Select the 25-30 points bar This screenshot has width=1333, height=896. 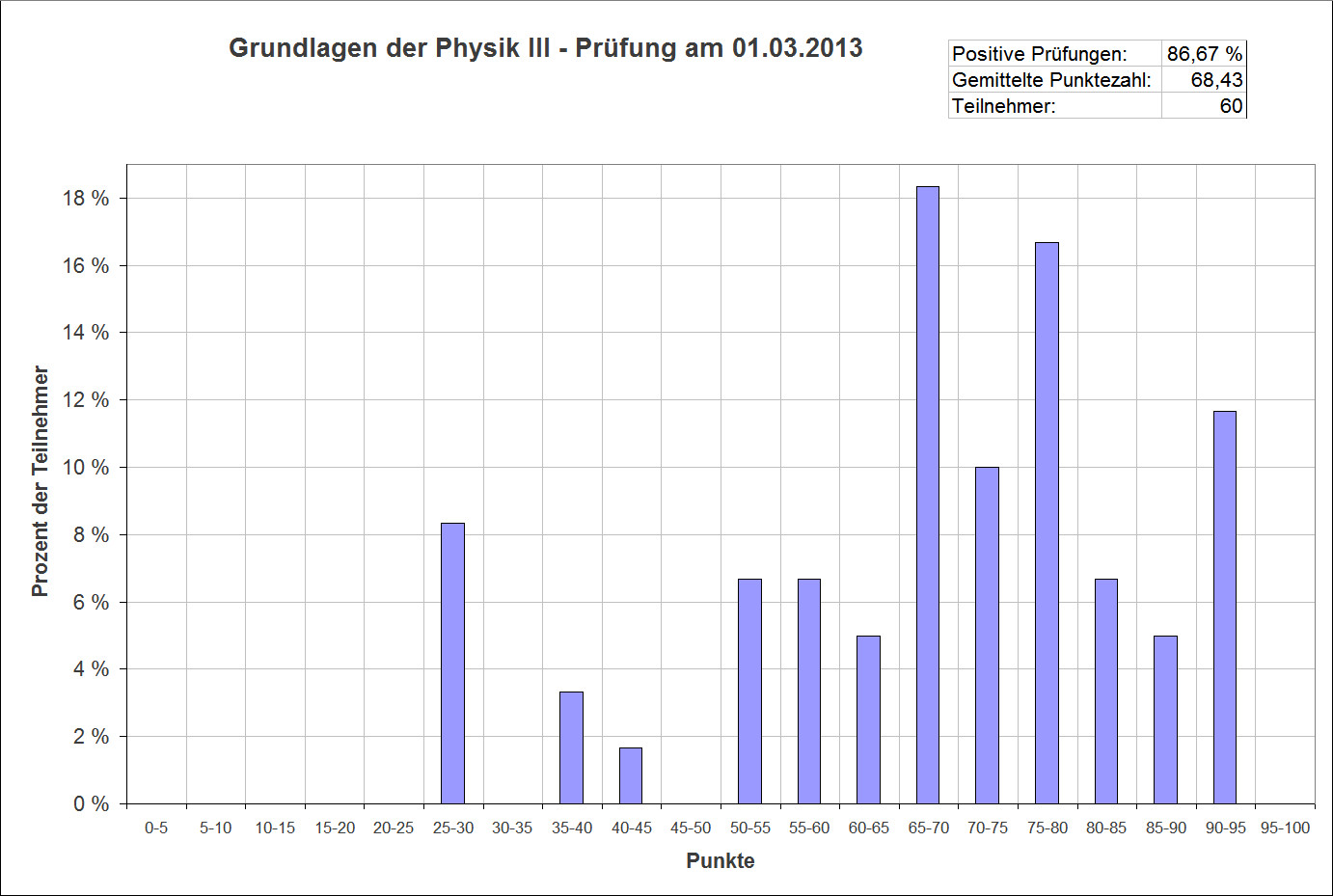[x=452, y=664]
